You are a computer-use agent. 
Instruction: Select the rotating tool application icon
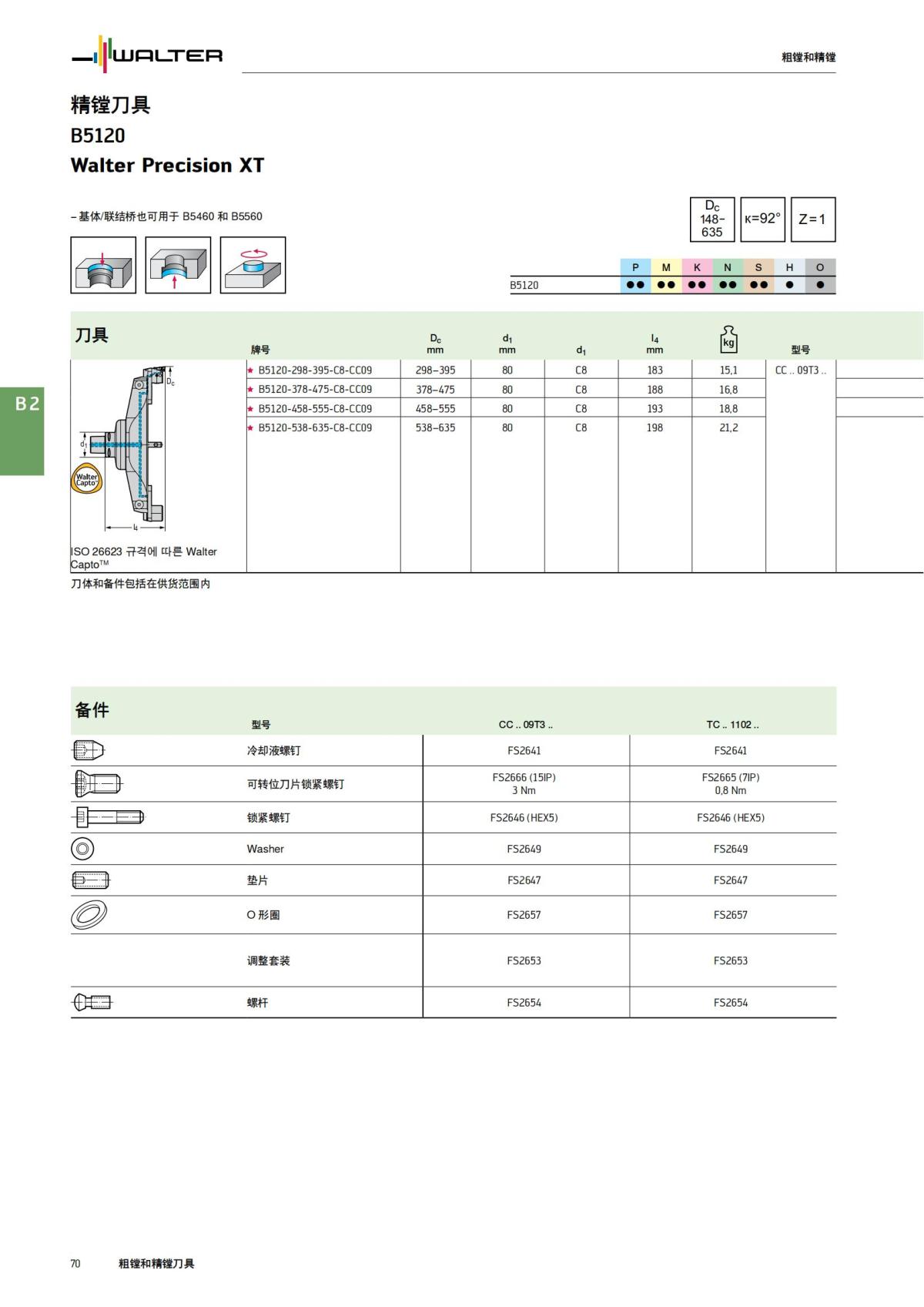pos(253,265)
